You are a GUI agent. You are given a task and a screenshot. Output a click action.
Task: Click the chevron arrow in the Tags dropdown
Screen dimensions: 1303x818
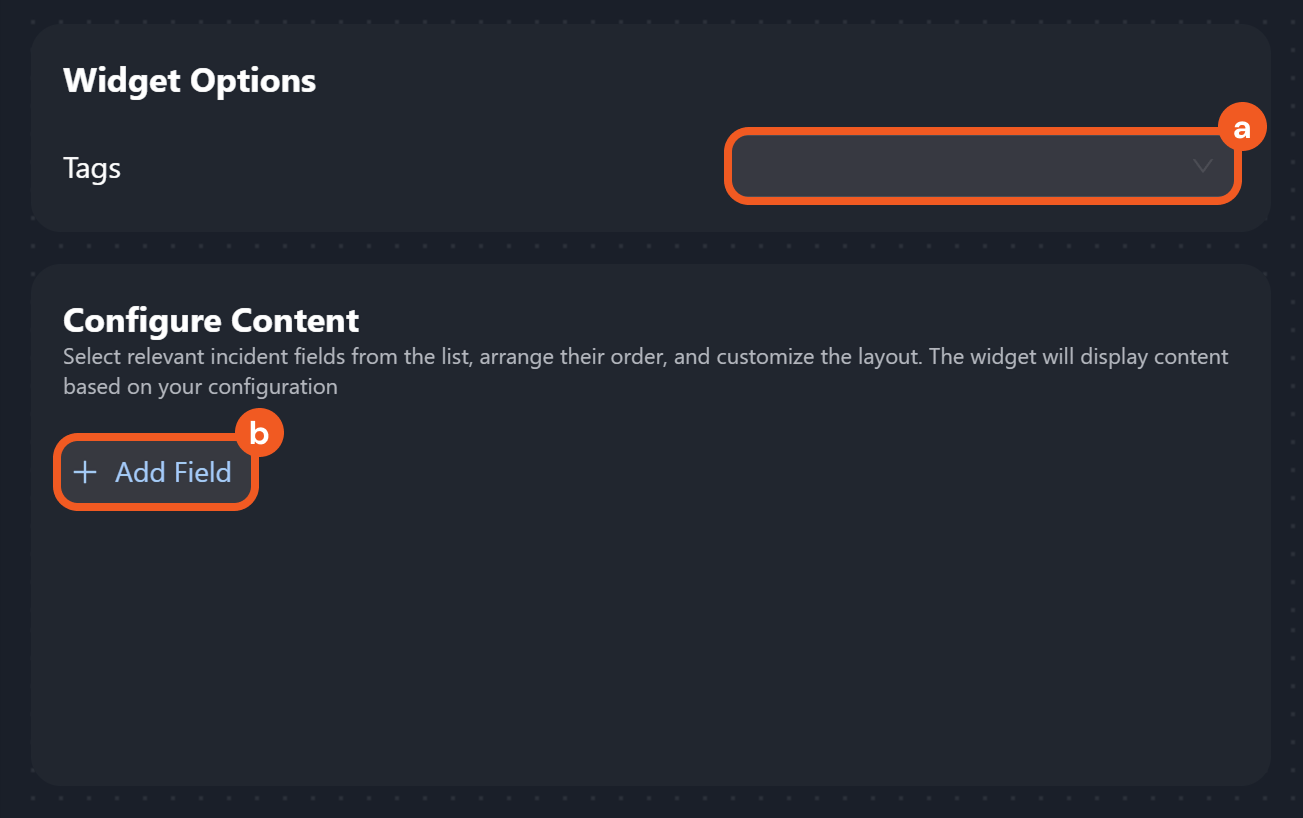point(1203,166)
